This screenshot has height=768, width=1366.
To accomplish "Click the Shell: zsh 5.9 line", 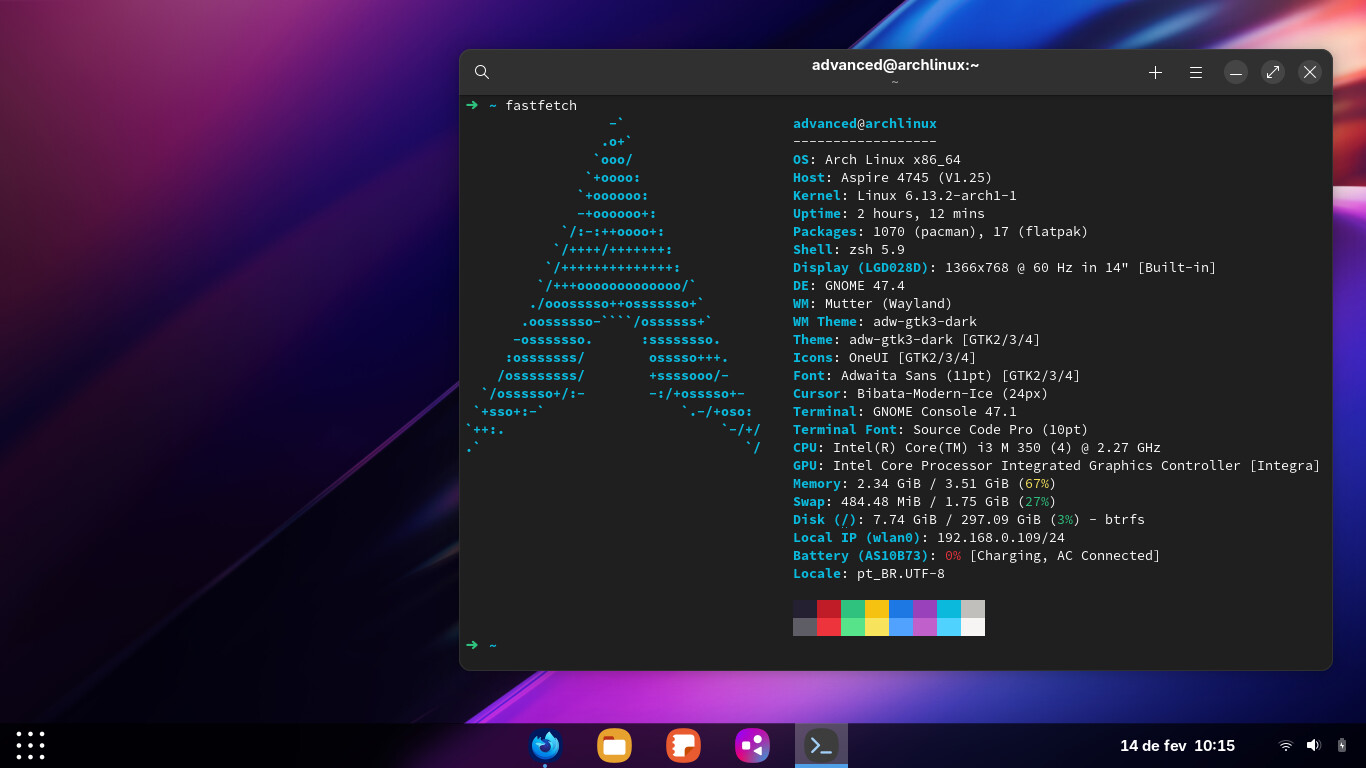I will coord(849,249).
